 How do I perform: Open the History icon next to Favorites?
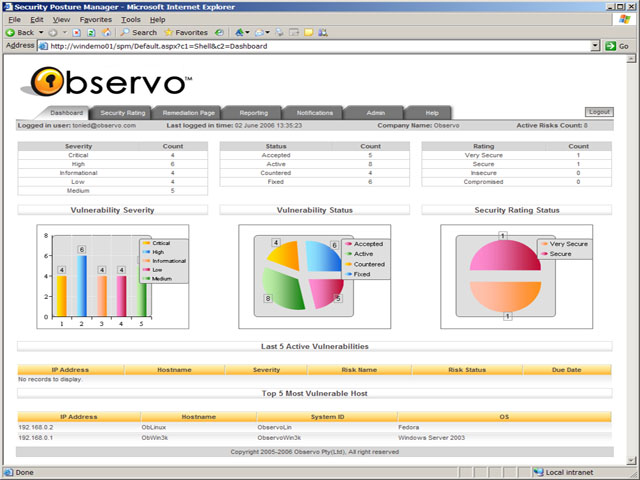tap(219, 33)
